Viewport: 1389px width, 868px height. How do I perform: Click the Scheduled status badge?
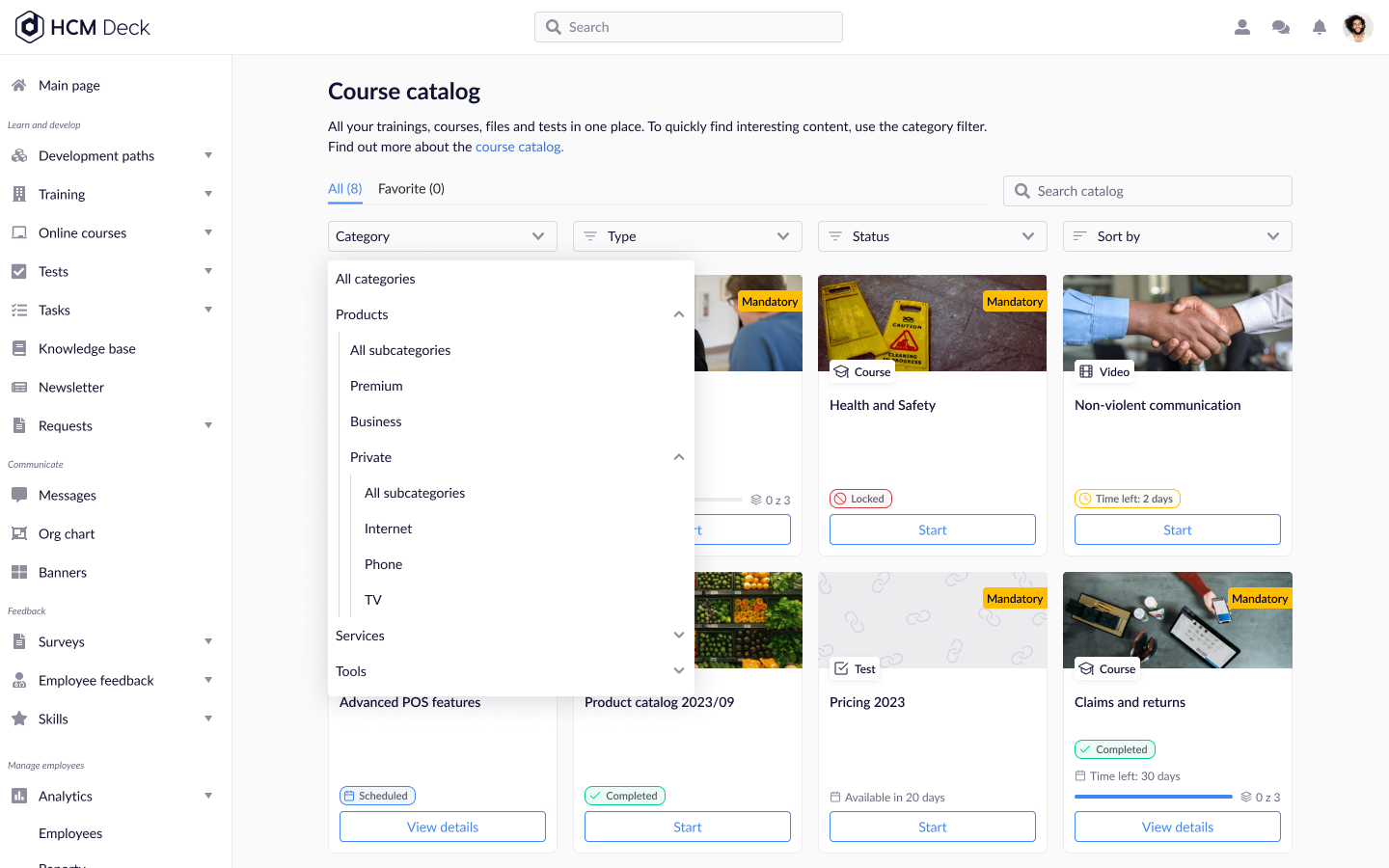pyautogui.click(x=377, y=796)
